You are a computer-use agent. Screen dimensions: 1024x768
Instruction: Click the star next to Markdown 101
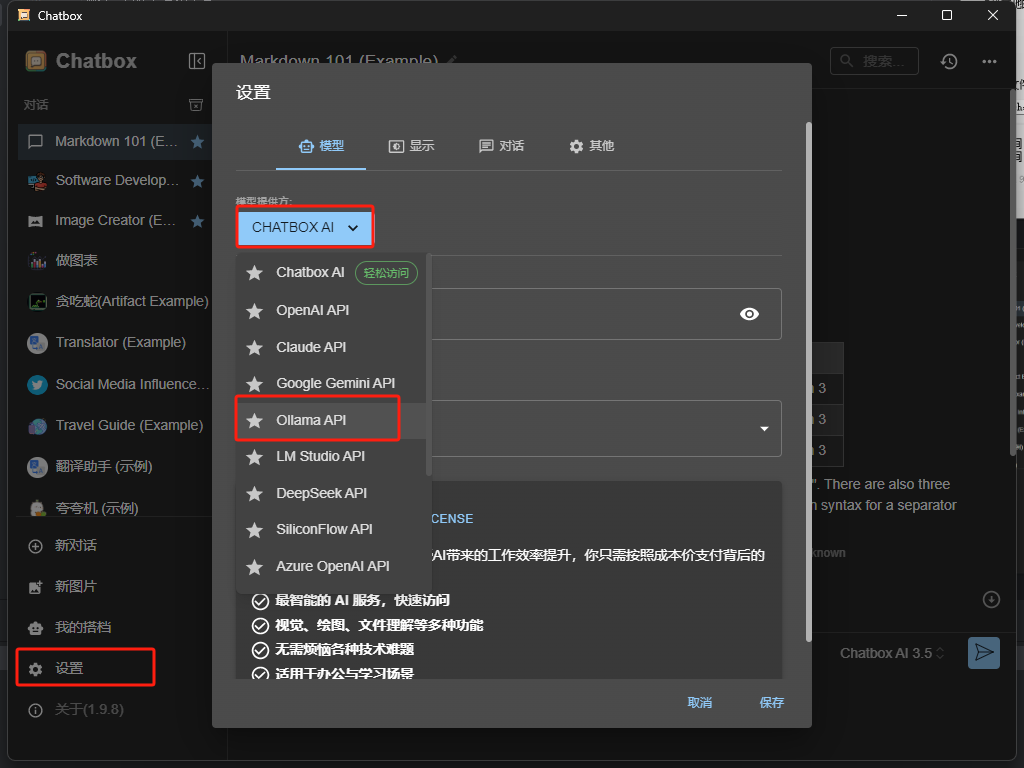coord(197,142)
